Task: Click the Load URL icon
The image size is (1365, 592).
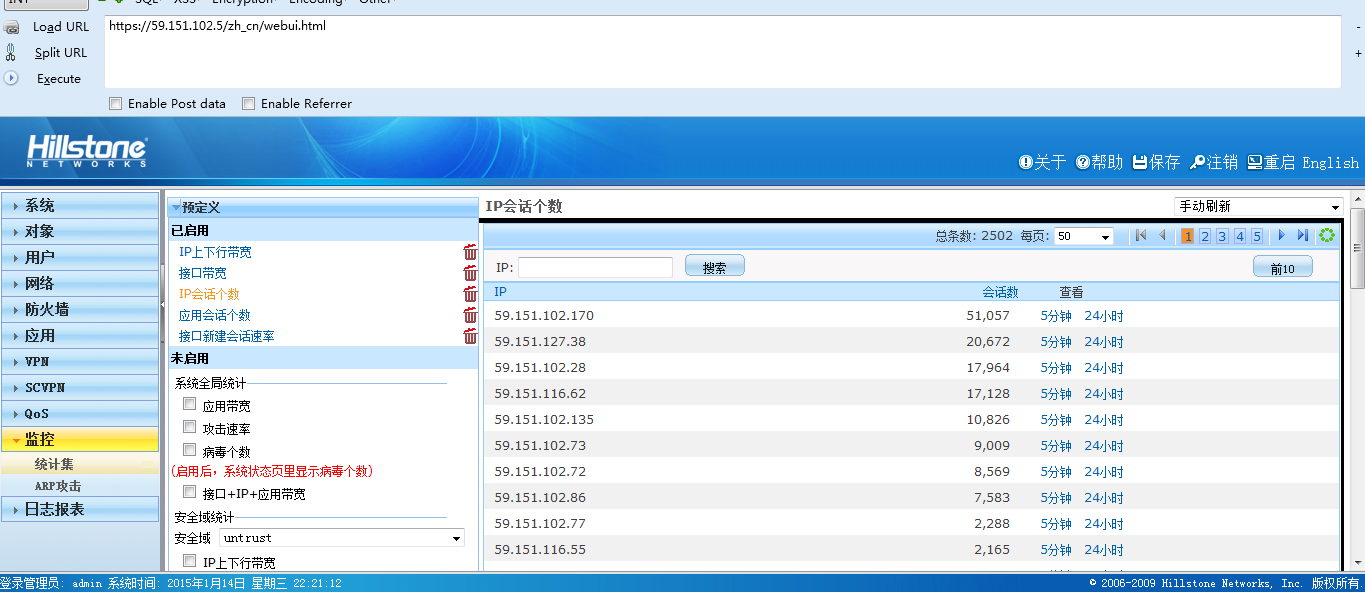Action: pos(12,27)
